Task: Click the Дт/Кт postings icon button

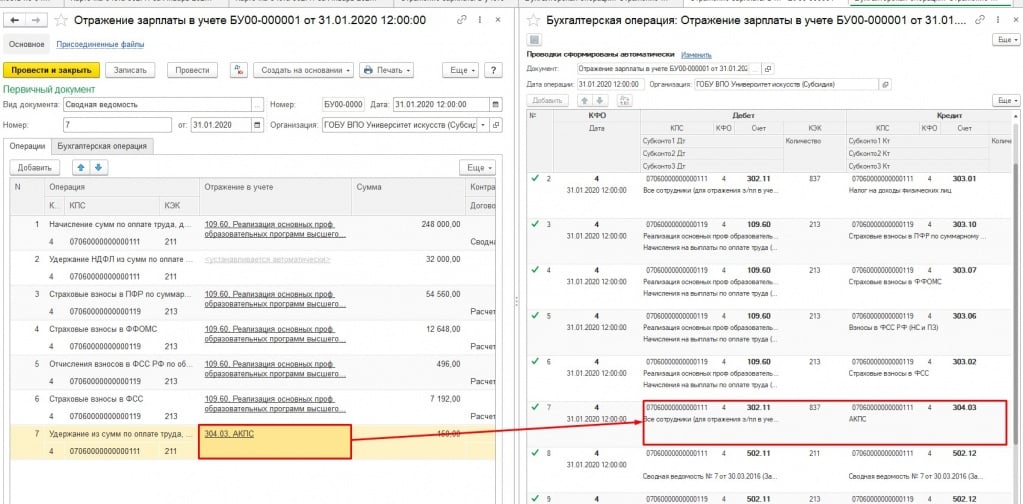Action: (x=238, y=70)
